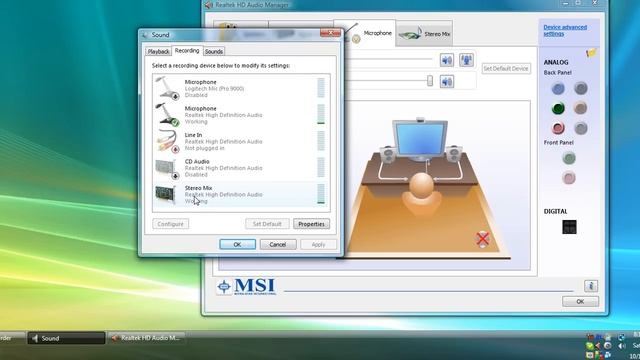Confirm the Sound dialog with OK
The width and height of the screenshot is (640, 360).
(x=238, y=244)
